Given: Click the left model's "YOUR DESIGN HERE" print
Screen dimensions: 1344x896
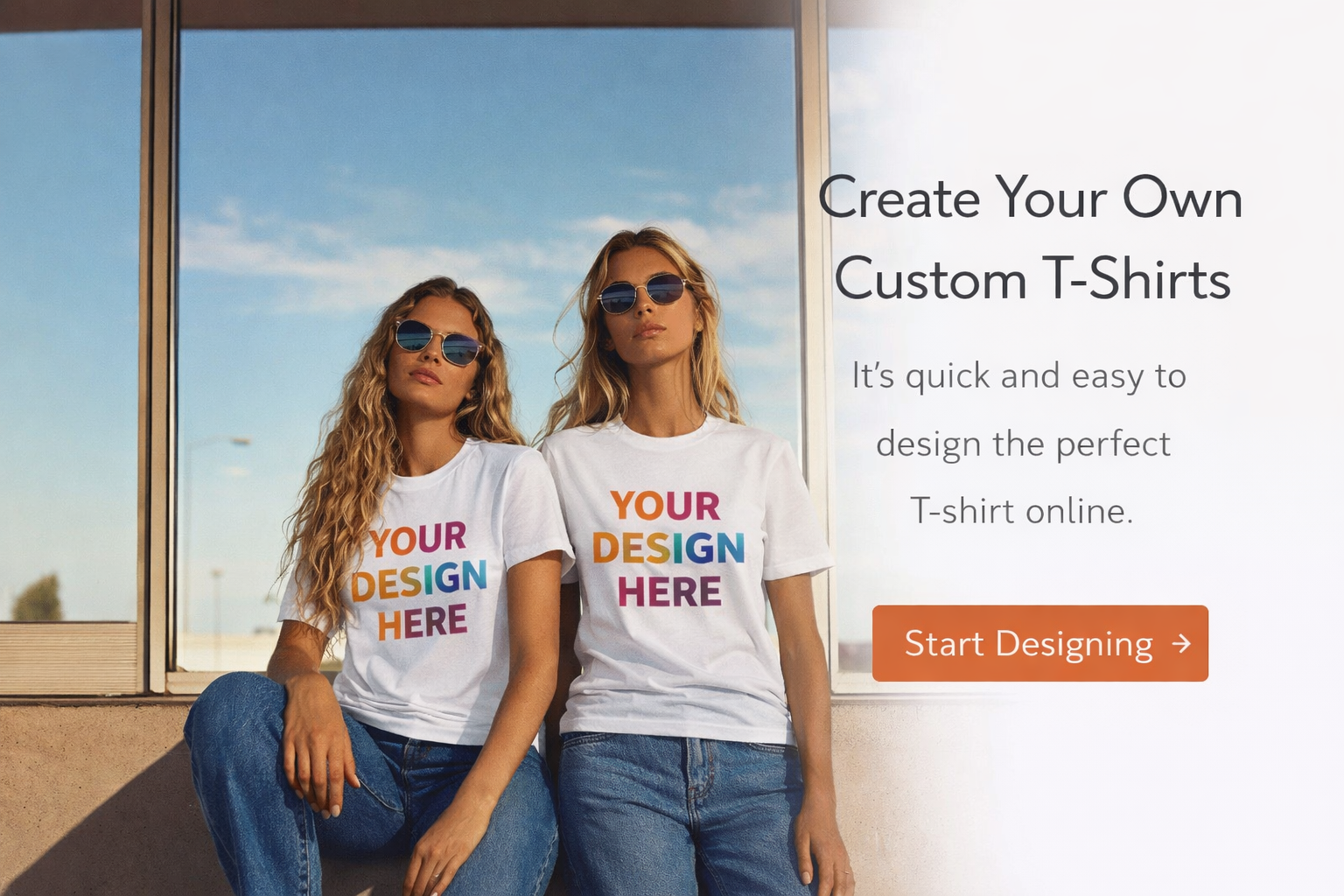Looking at the screenshot, I should pos(420,581).
